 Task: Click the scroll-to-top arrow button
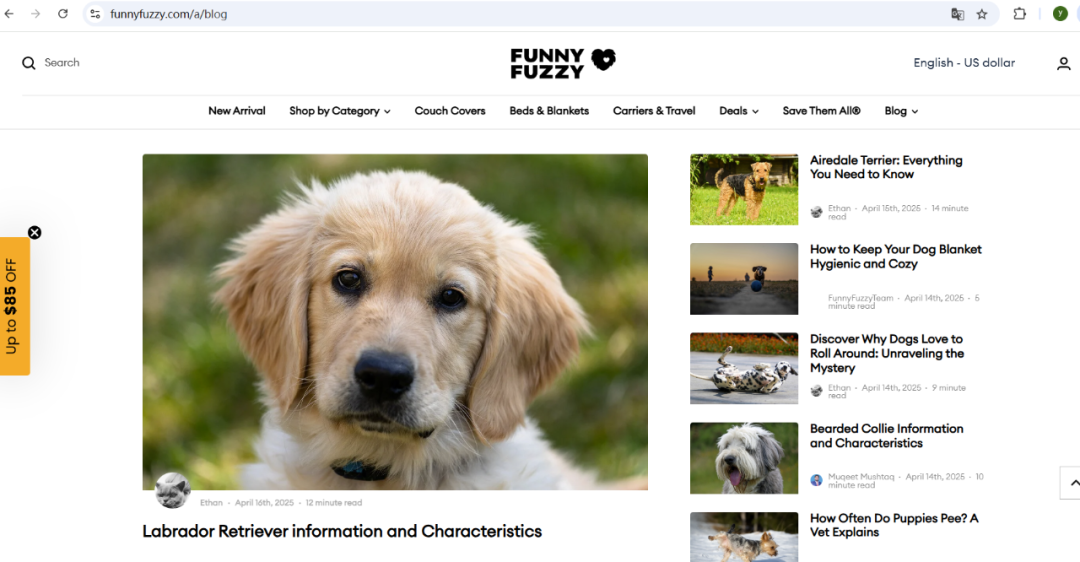pos(1071,483)
